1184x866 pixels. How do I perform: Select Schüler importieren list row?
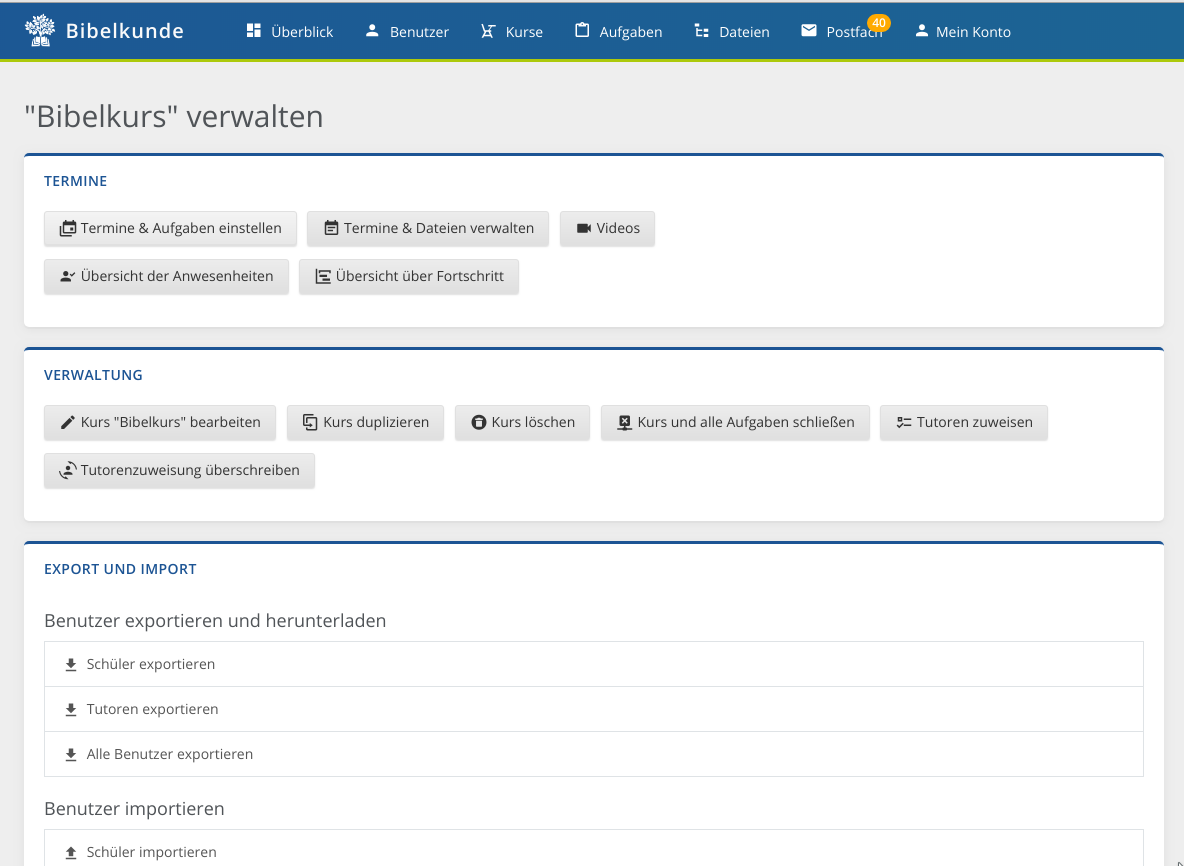(594, 849)
